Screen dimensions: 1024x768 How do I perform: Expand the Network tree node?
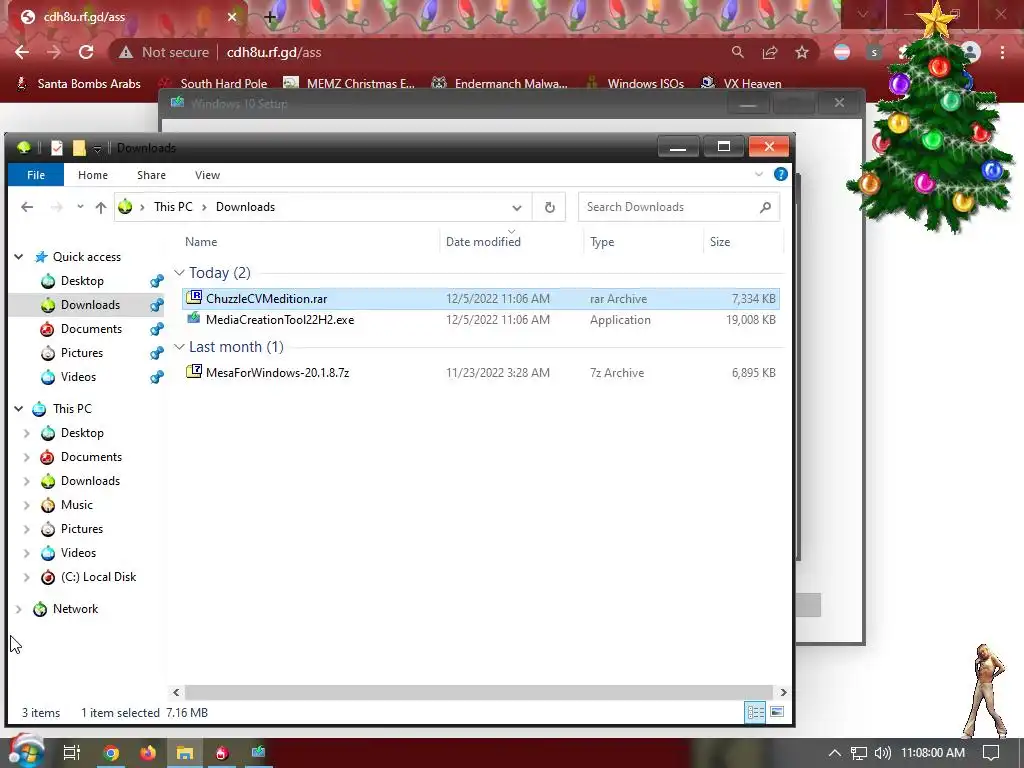tap(19, 609)
